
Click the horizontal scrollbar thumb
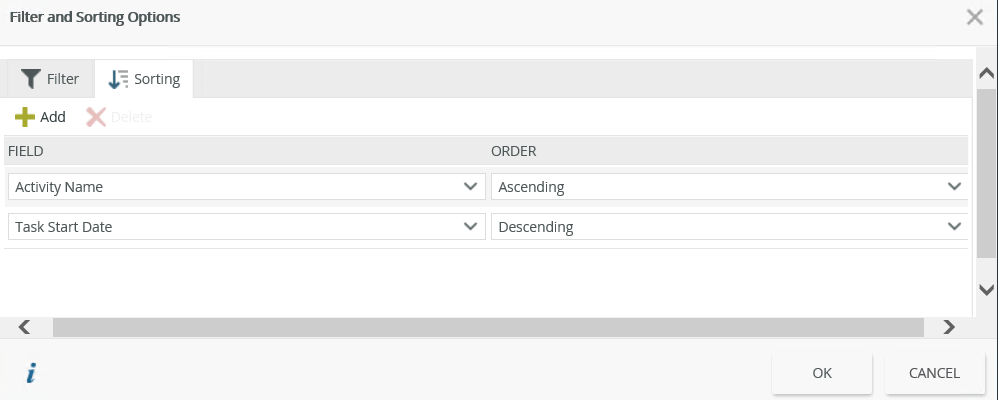tap(488, 327)
